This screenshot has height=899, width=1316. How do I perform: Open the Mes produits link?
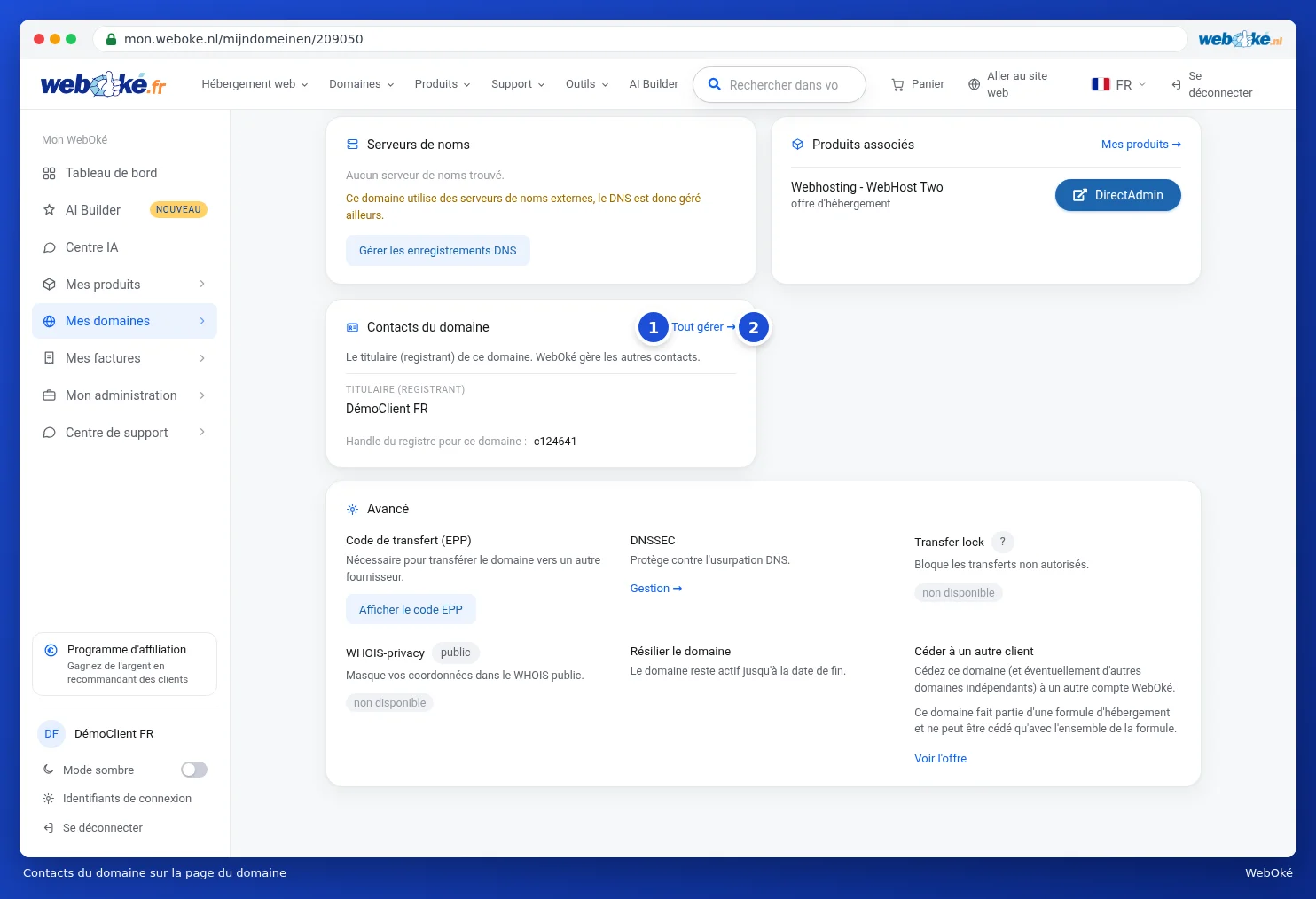1141,145
